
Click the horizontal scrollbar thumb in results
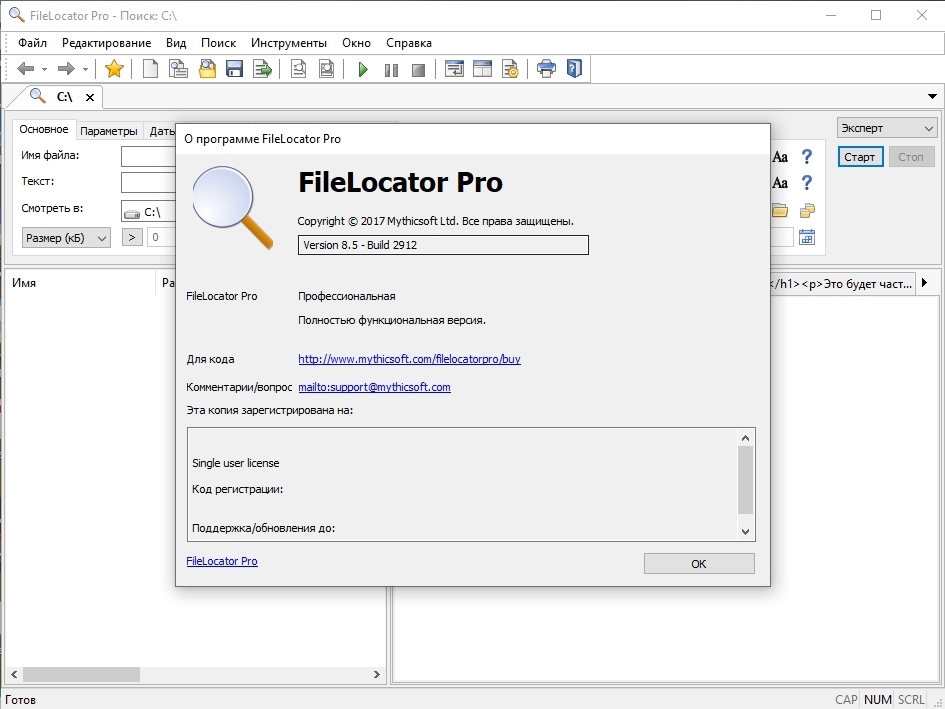pos(81,674)
